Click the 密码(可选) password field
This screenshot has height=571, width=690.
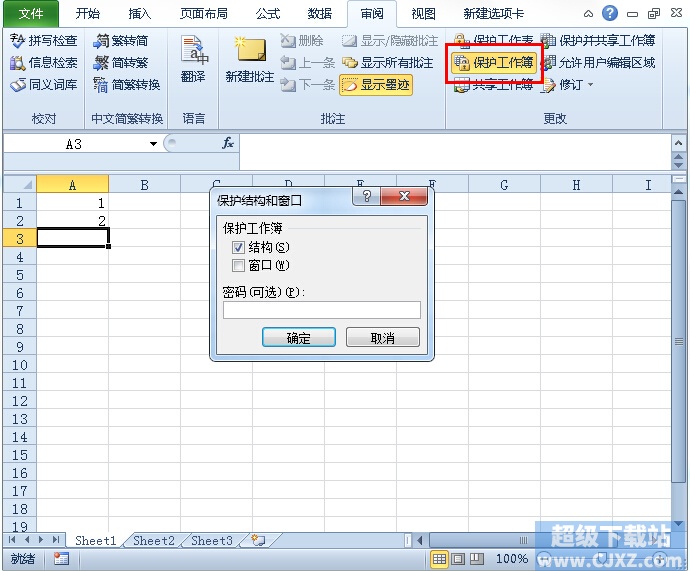(x=322, y=310)
